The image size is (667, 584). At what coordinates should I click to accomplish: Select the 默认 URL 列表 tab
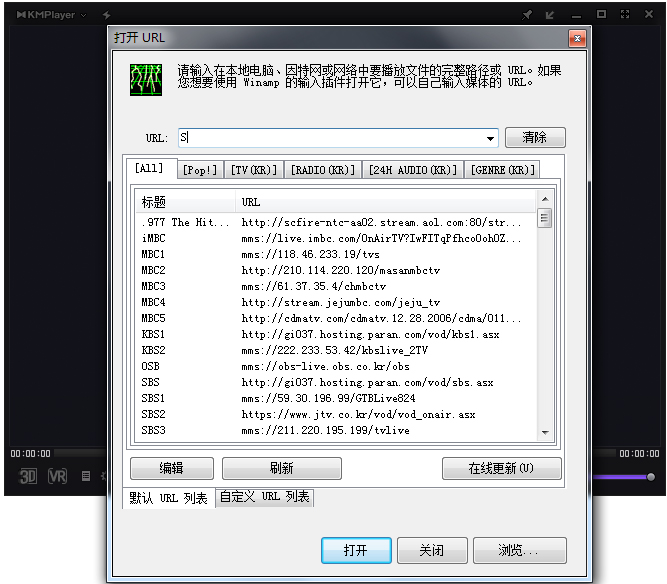click(x=168, y=498)
